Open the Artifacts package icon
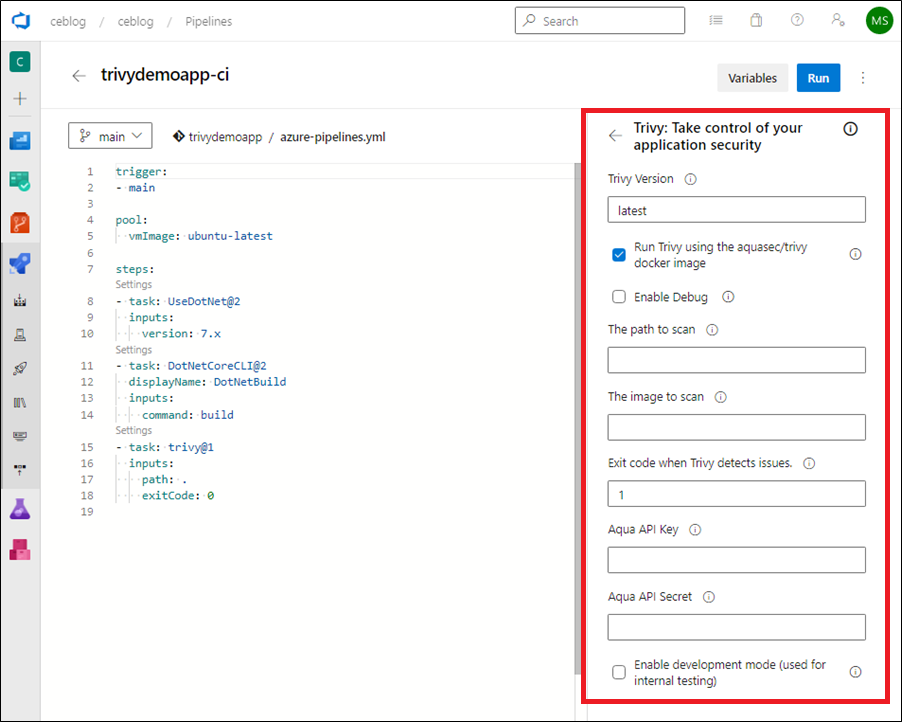 point(20,550)
